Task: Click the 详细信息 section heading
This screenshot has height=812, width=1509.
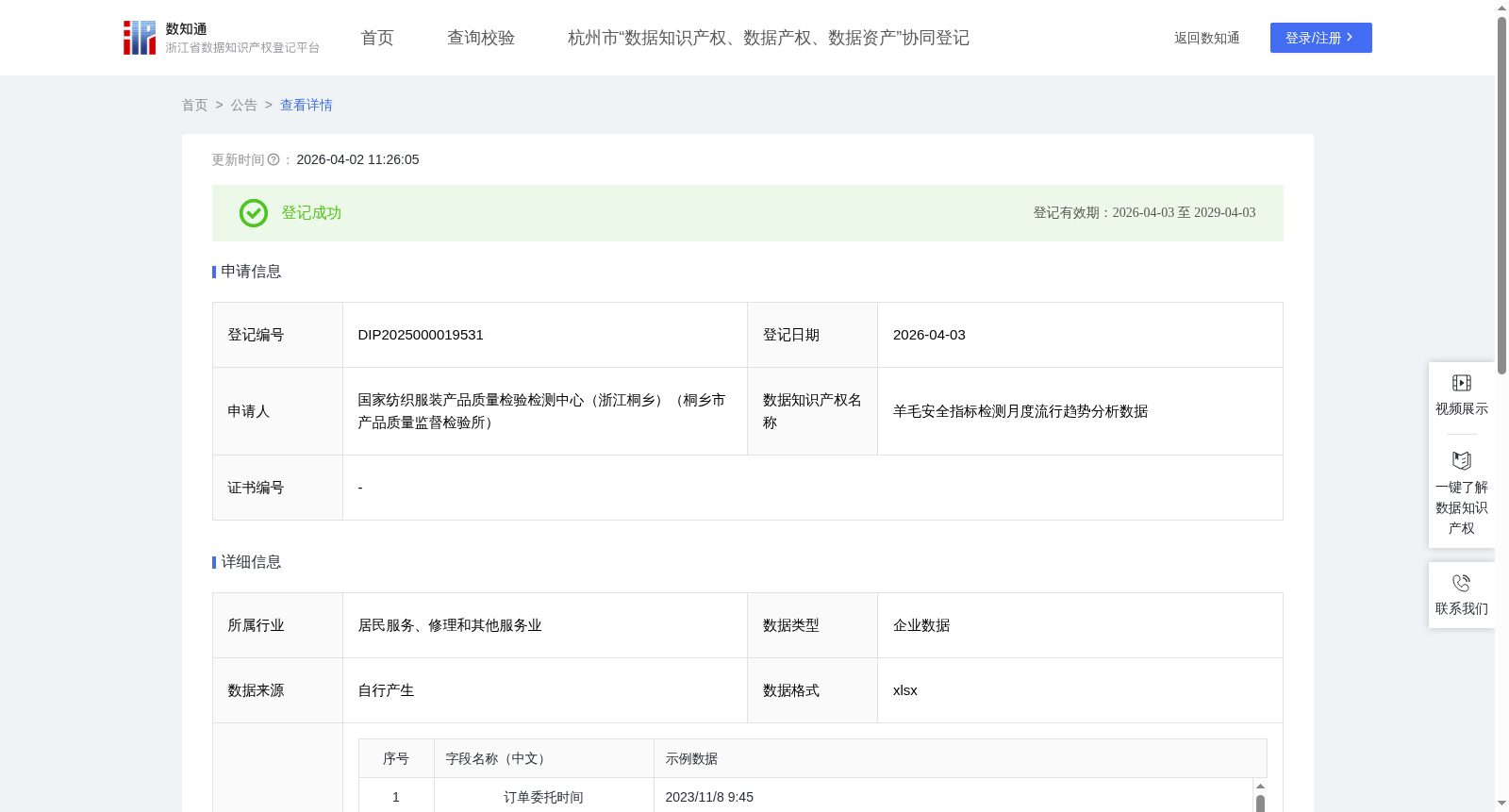Action: [x=251, y=562]
